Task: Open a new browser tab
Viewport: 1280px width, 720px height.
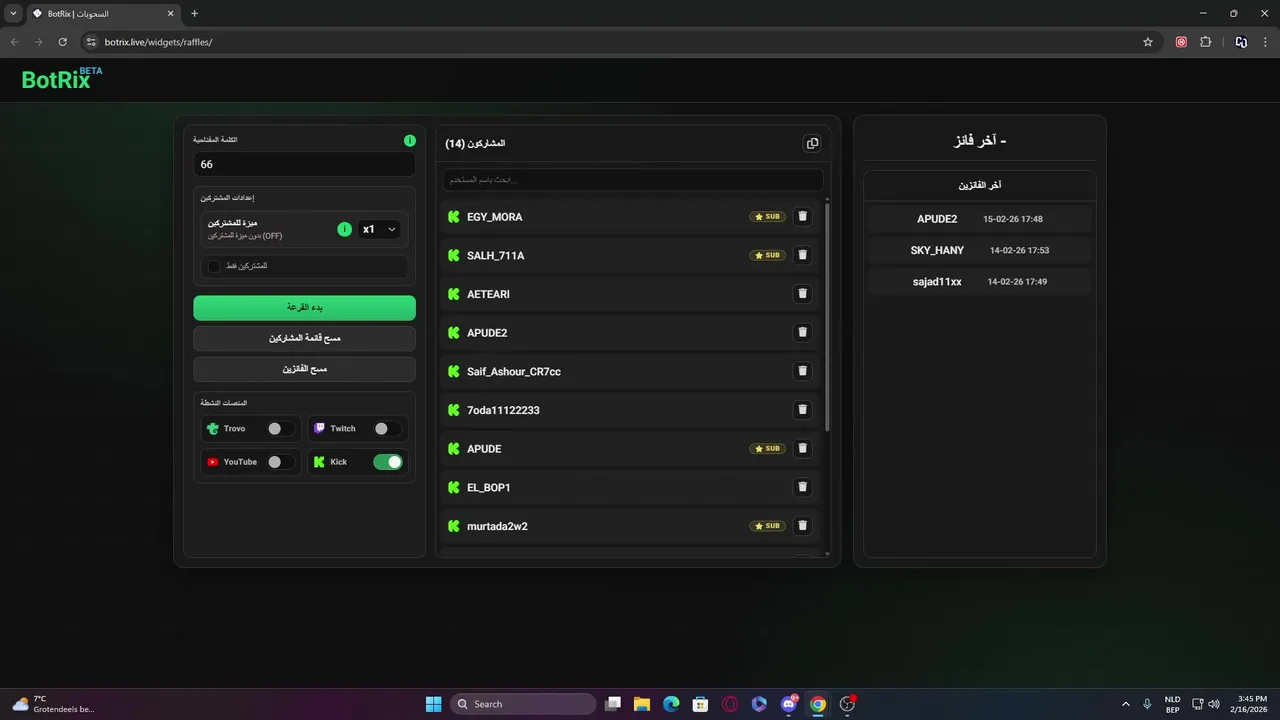Action: tap(195, 14)
